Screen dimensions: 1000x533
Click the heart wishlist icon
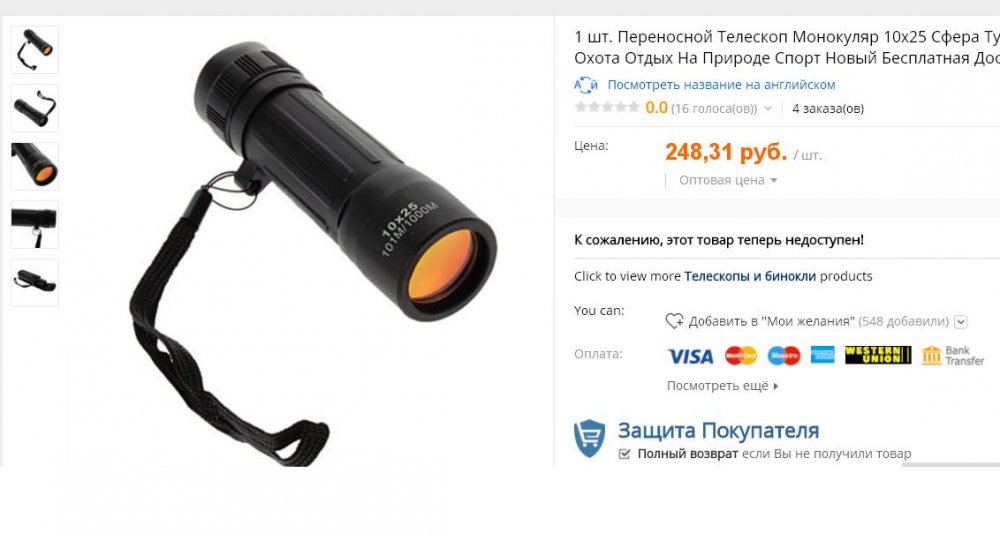tap(674, 321)
